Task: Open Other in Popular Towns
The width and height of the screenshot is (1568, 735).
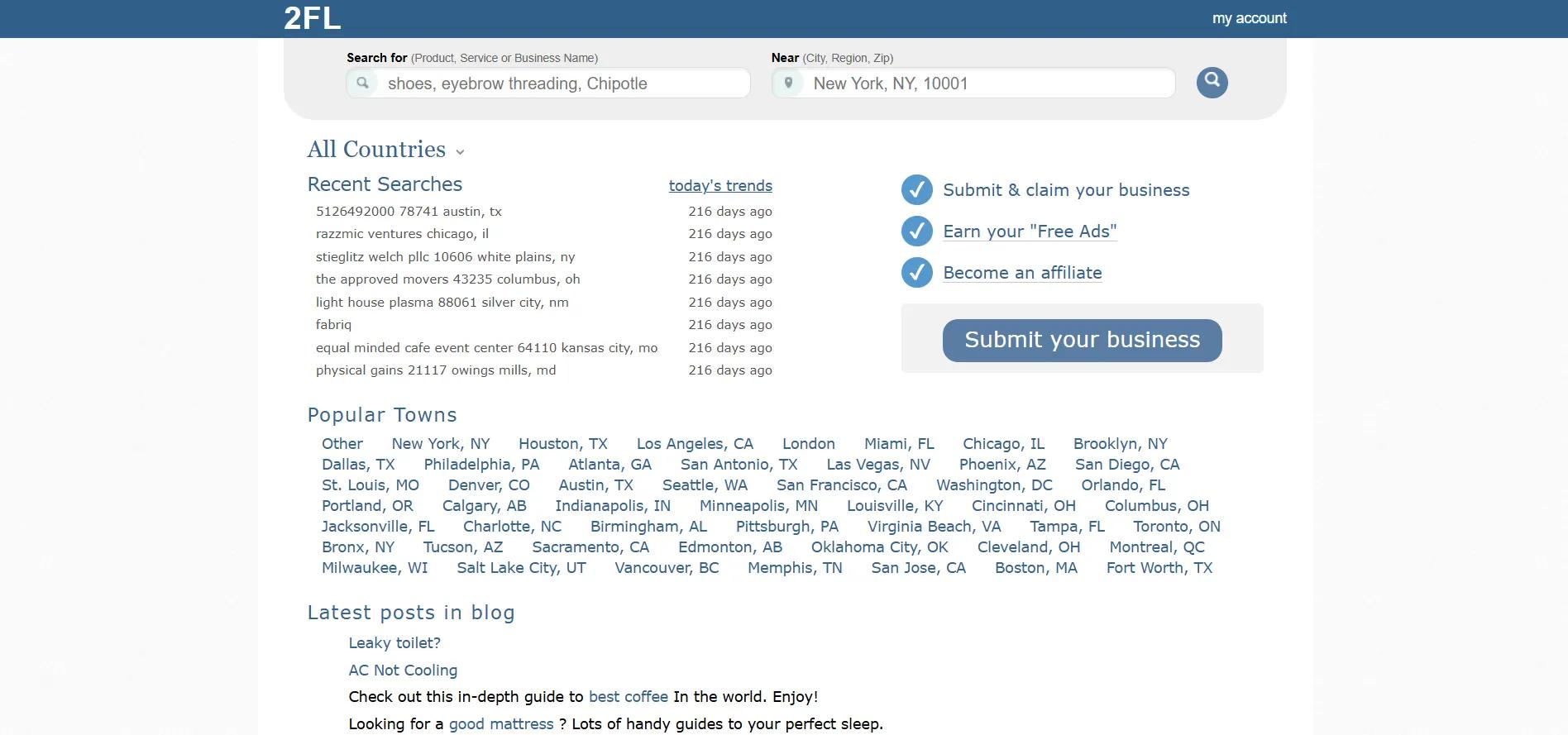Action: coord(342,444)
